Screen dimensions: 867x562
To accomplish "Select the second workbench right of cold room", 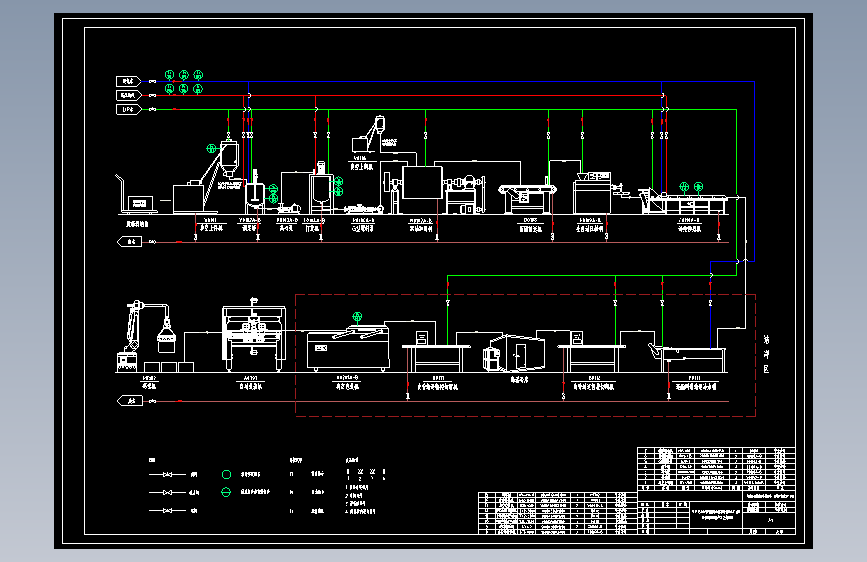I will tap(591, 352).
